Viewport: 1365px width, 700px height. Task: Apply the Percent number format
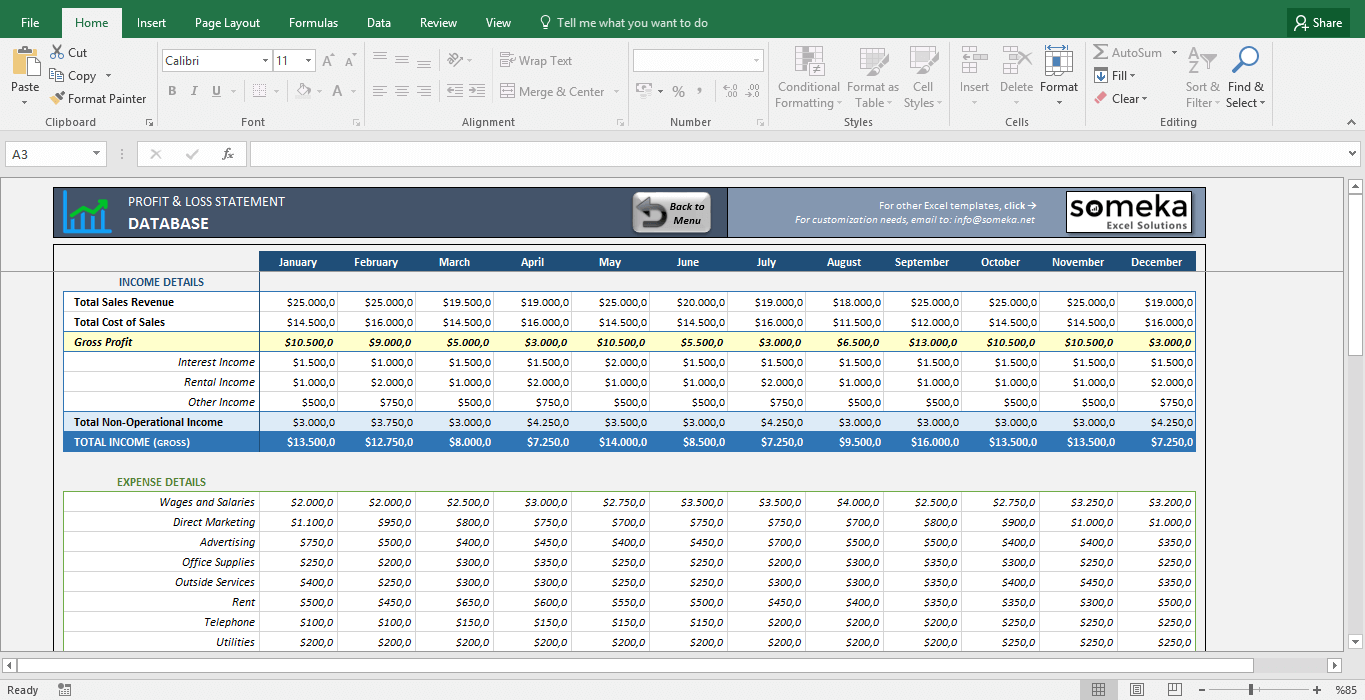click(678, 91)
